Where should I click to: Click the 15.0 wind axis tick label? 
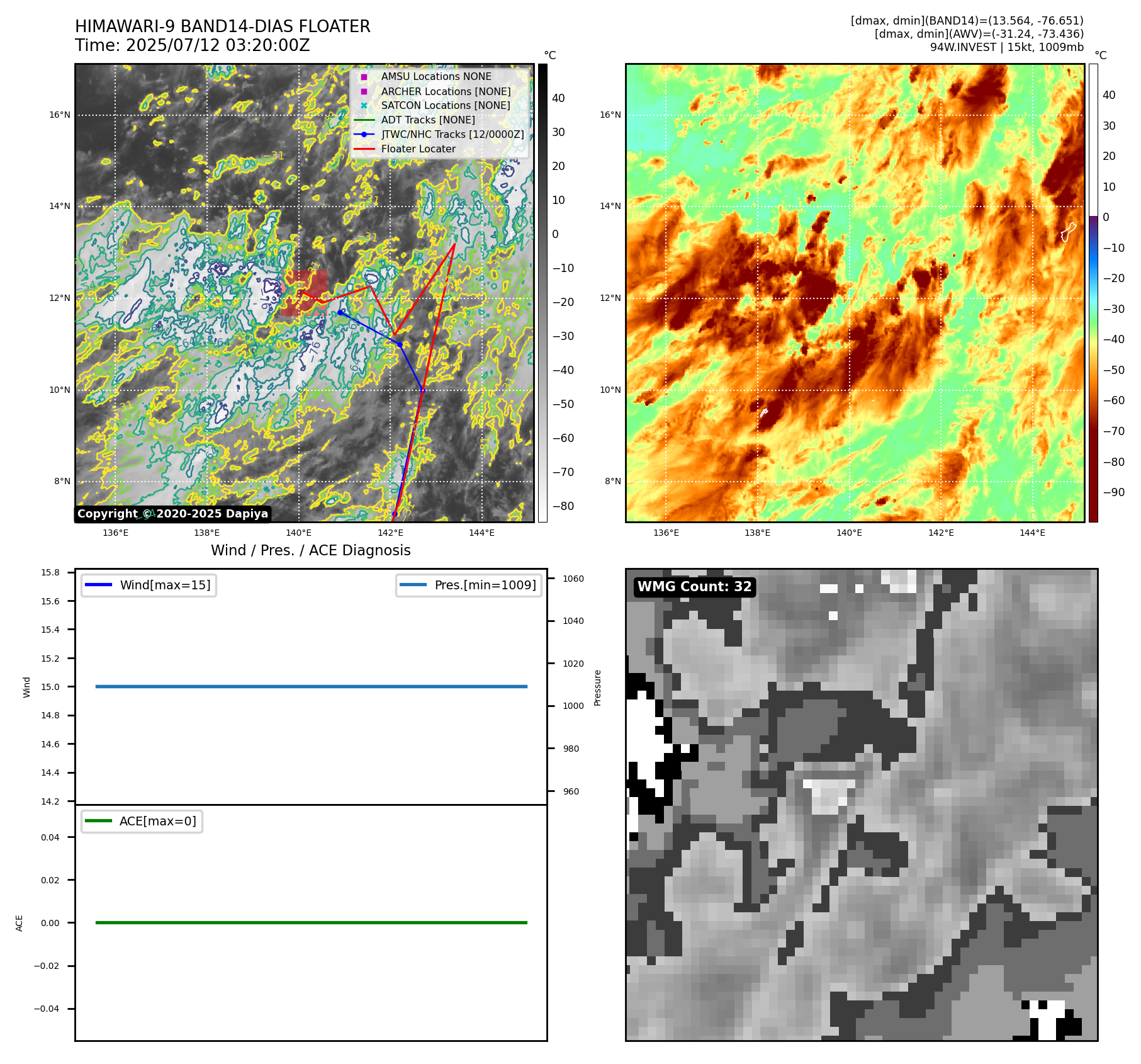[50, 687]
